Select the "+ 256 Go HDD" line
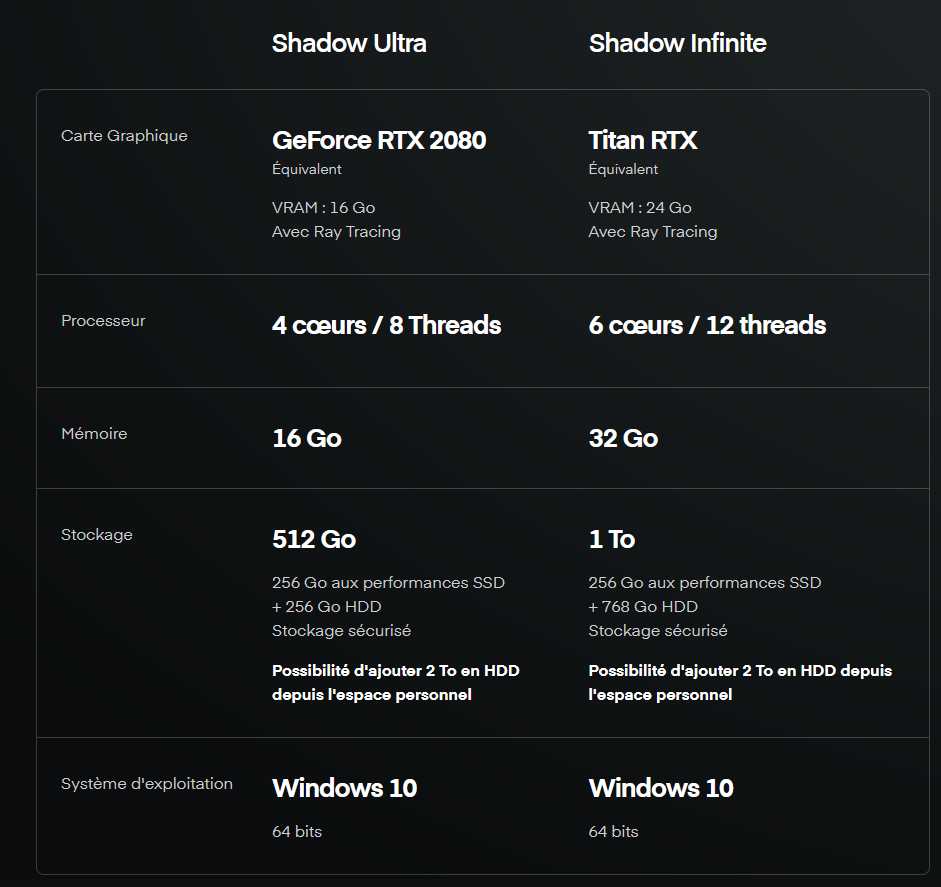This screenshot has height=887, width=941. click(x=326, y=607)
